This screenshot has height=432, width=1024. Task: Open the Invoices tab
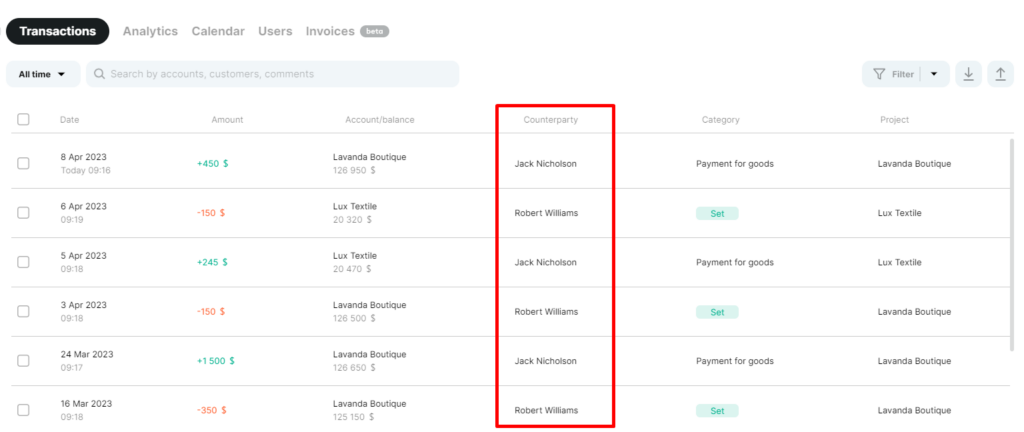coord(330,31)
